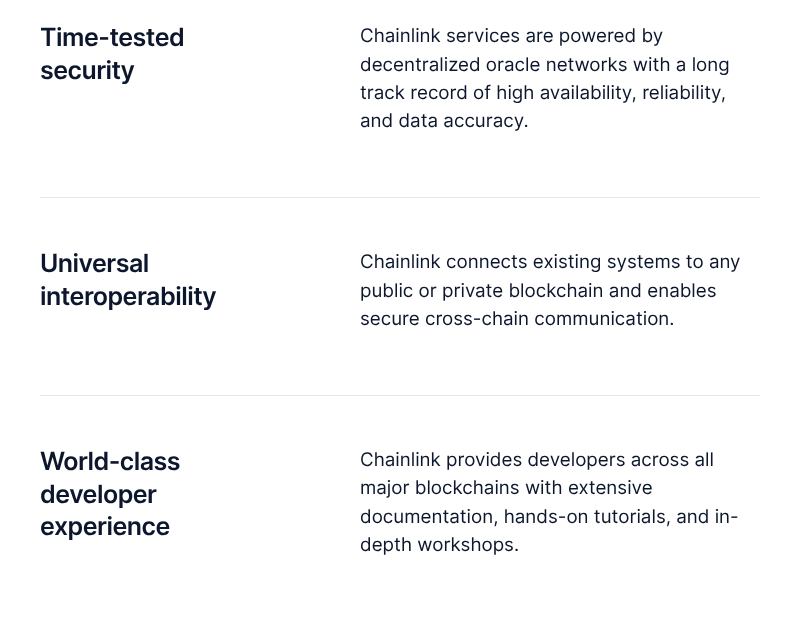Click the word "experience" in the third heading
Viewport: 802px width, 617px height.
(x=105, y=527)
